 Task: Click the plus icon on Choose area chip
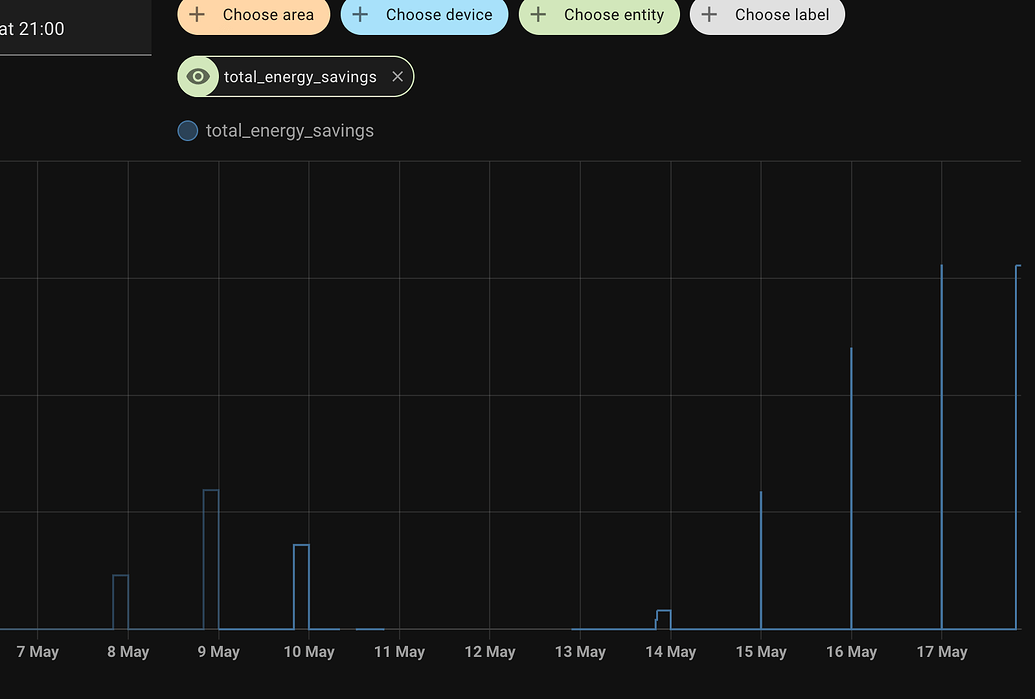click(x=197, y=15)
